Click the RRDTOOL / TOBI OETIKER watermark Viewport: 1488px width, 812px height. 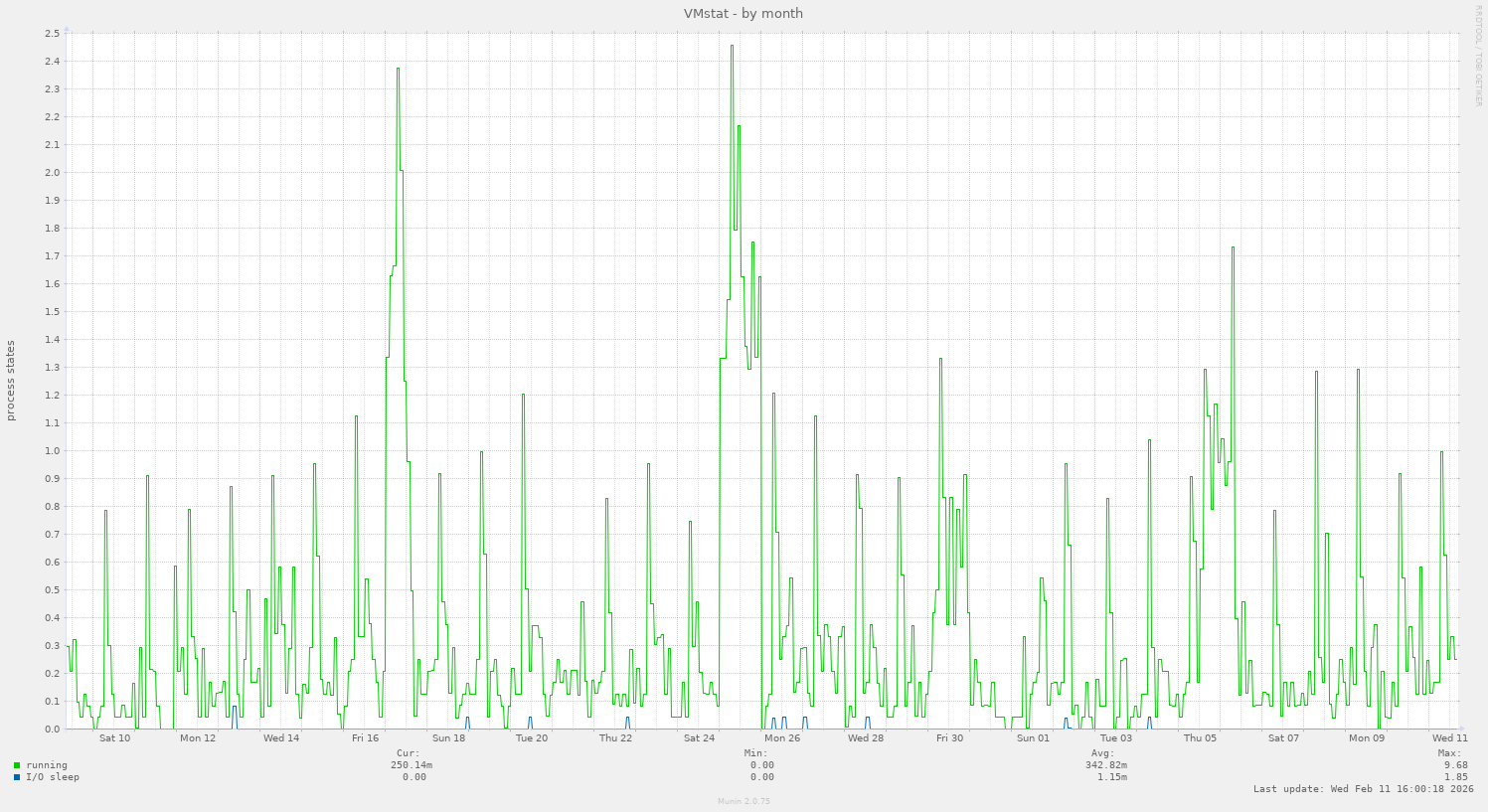1478,55
